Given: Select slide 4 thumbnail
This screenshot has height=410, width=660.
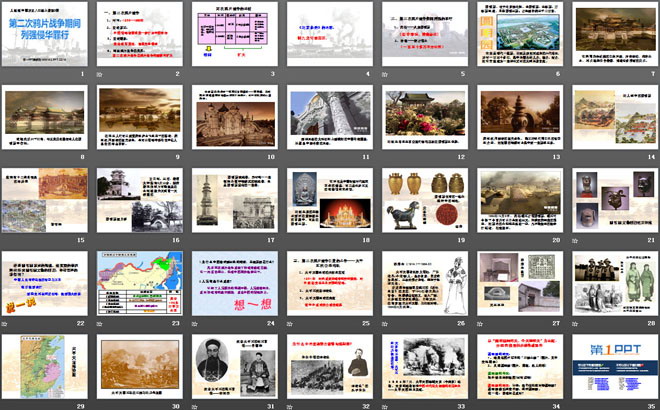Looking at the screenshot, I should pos(330,34).
